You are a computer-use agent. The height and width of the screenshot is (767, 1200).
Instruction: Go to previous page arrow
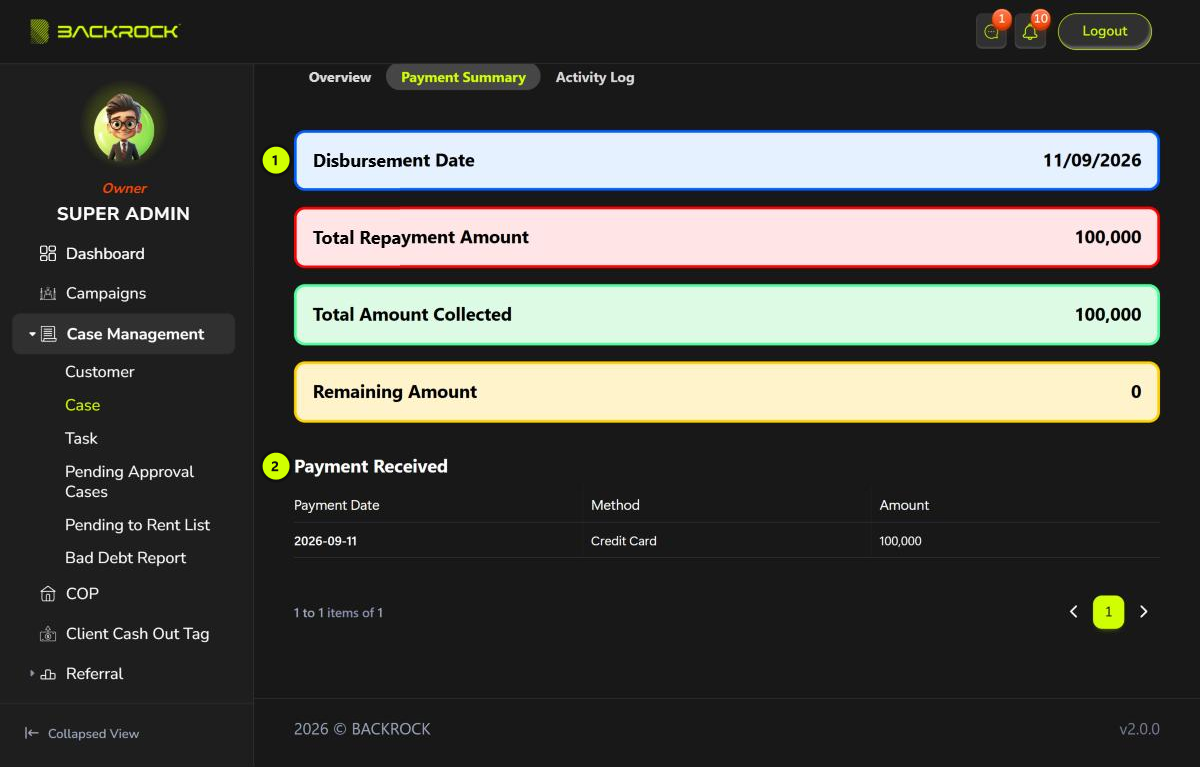(x=1074, y=612)
